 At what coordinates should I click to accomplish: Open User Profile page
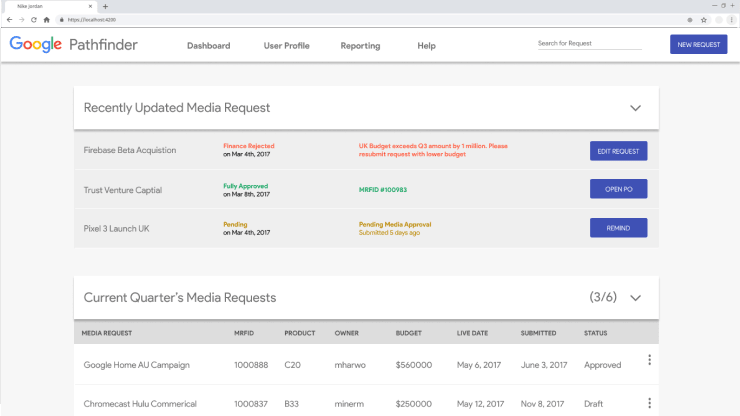tap(286, 46)
